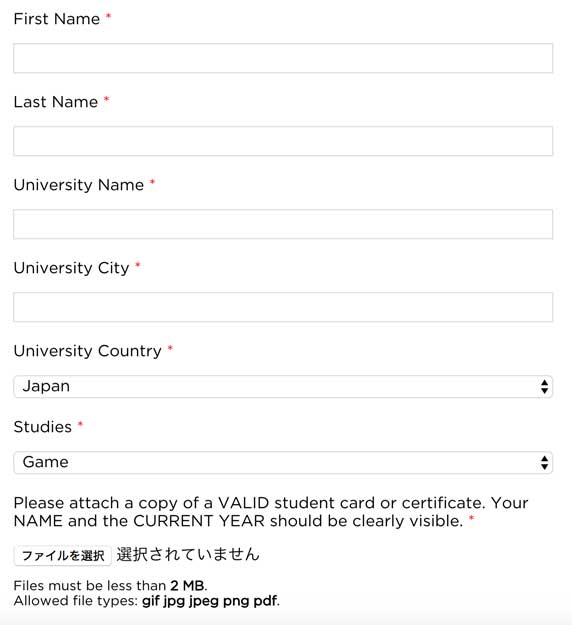
Task: Click the 選択されていません file status text
Action: [x=188, y=554]
